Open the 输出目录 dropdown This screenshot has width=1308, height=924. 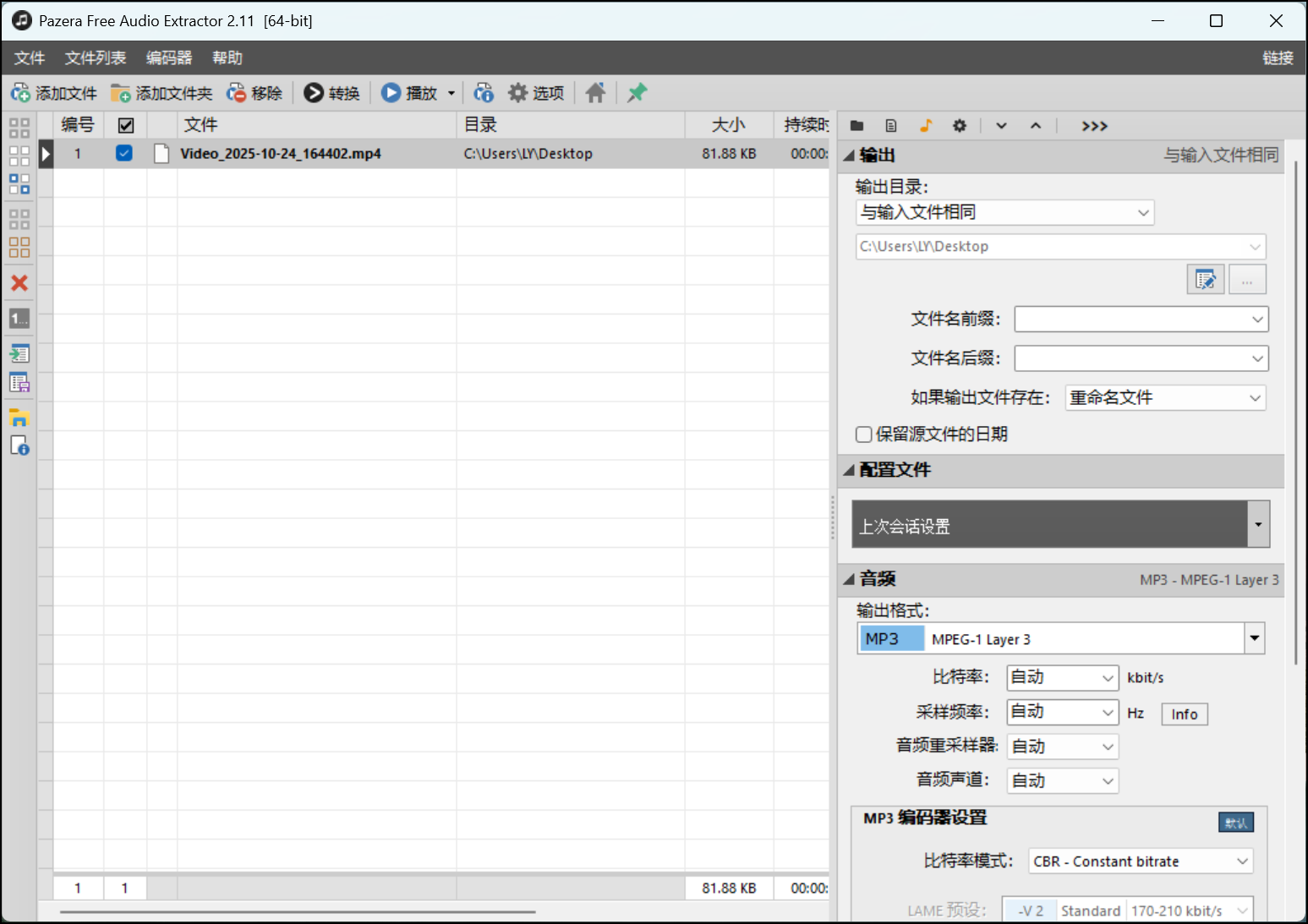click(1005, 212)
